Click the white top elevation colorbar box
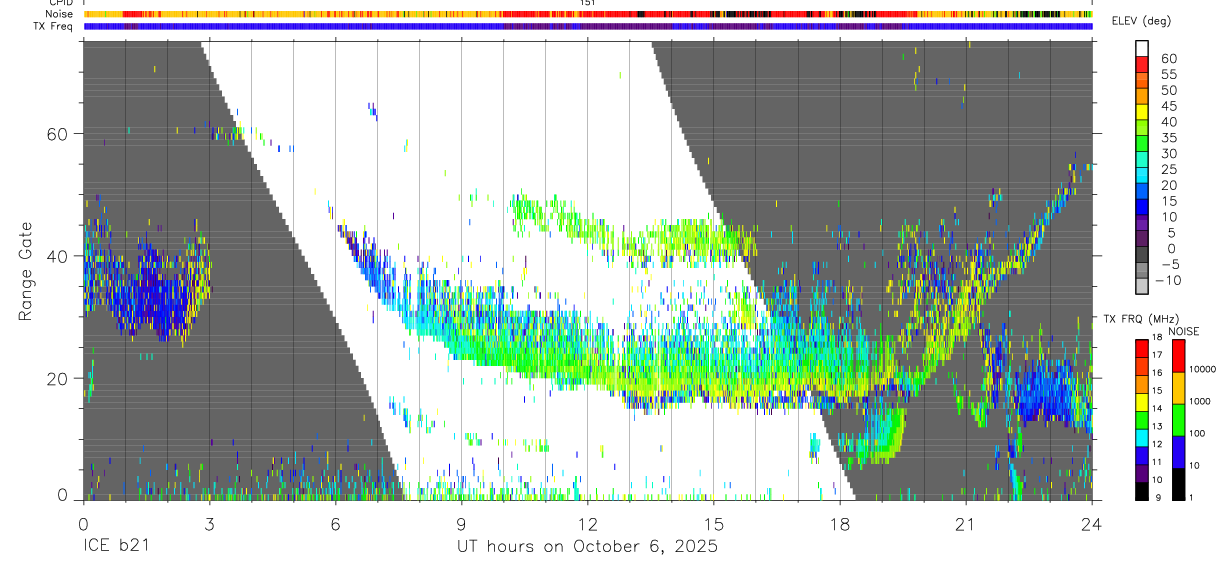The height and width of the screenshot is (567, 1228). coord(1142,49)
